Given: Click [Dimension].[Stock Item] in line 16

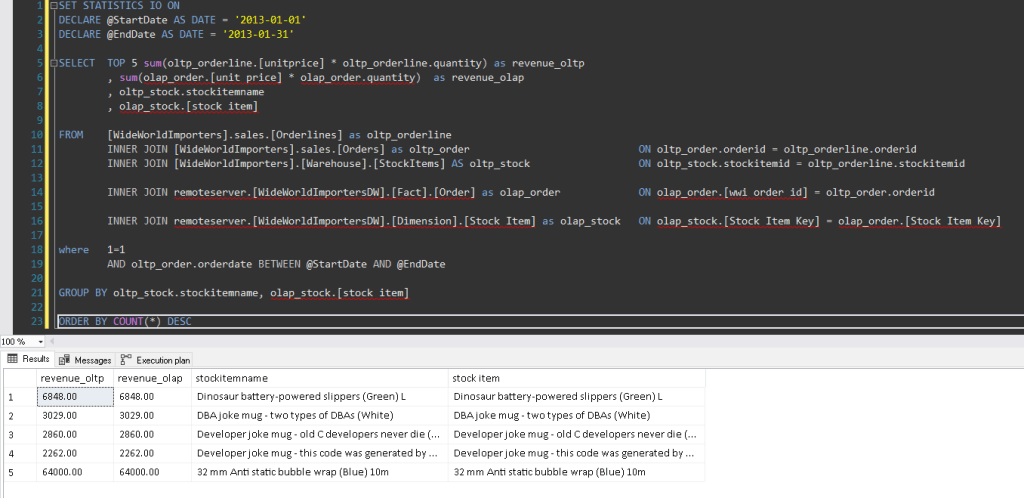Looking at the screenshot, I should (x=464, y=221).
